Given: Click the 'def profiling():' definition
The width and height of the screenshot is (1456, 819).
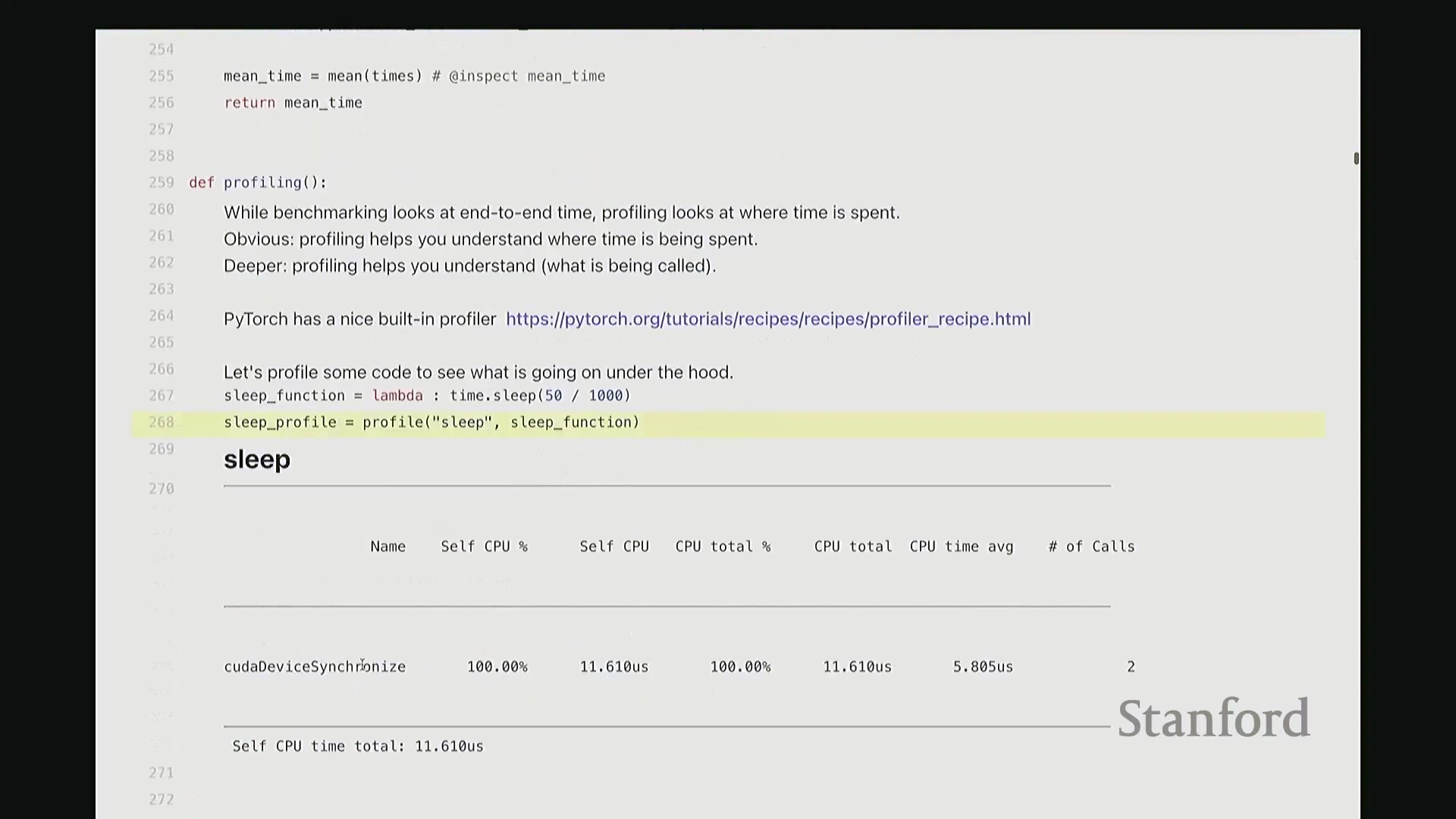Looking at the screenshot, I should click(x=258, y=183).
